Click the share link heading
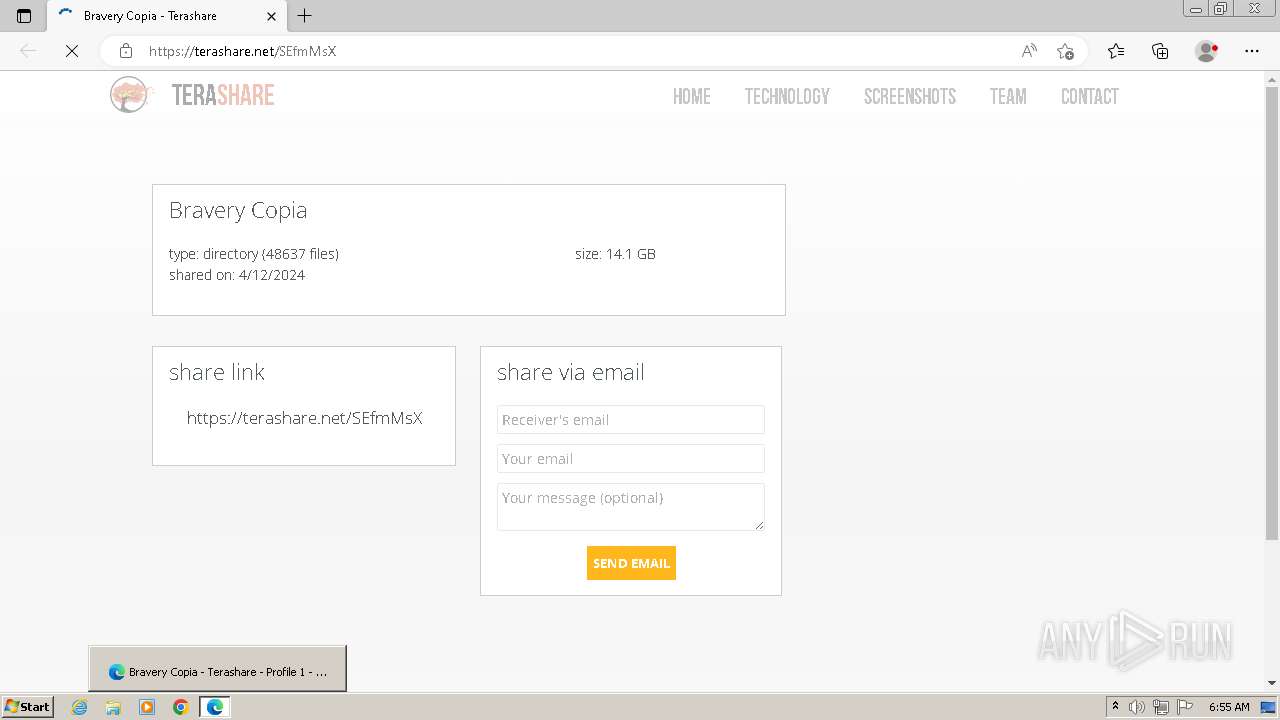 coord(217,372)
